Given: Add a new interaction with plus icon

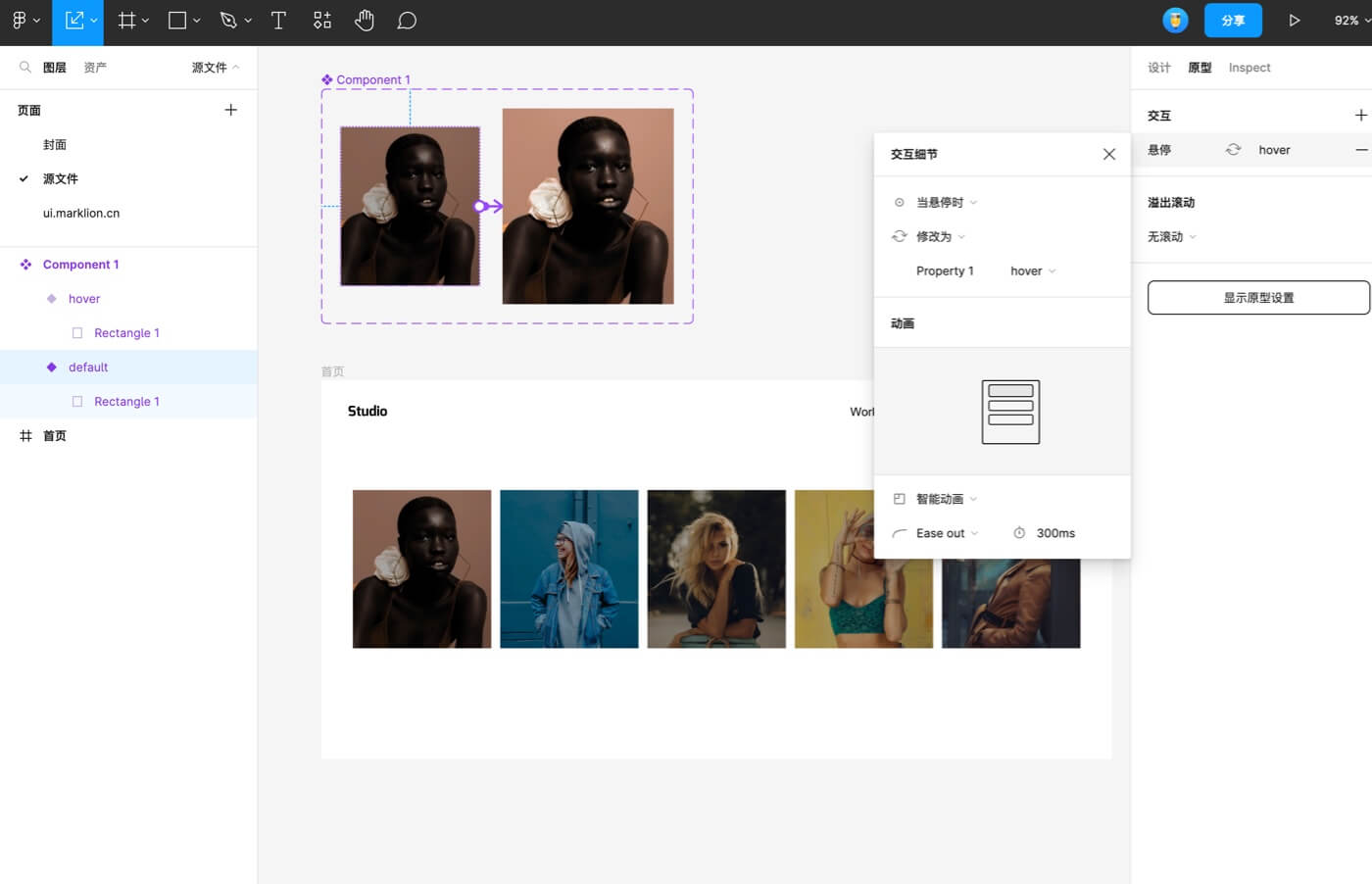Looking at the screenshot, I should coord(1361,116).
